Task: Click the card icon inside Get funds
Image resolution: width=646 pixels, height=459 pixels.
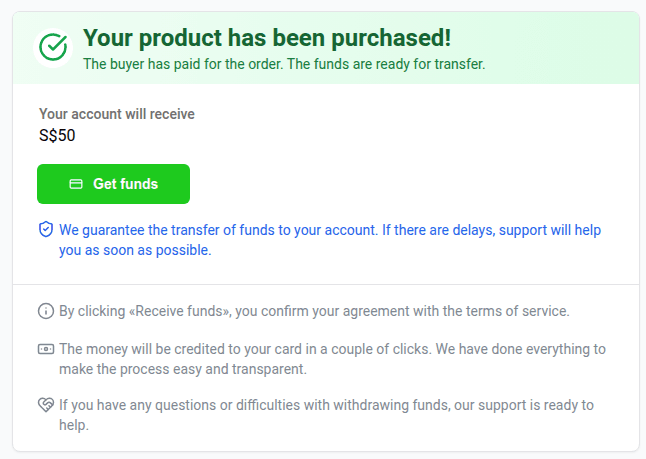Action: pos(76,184)
